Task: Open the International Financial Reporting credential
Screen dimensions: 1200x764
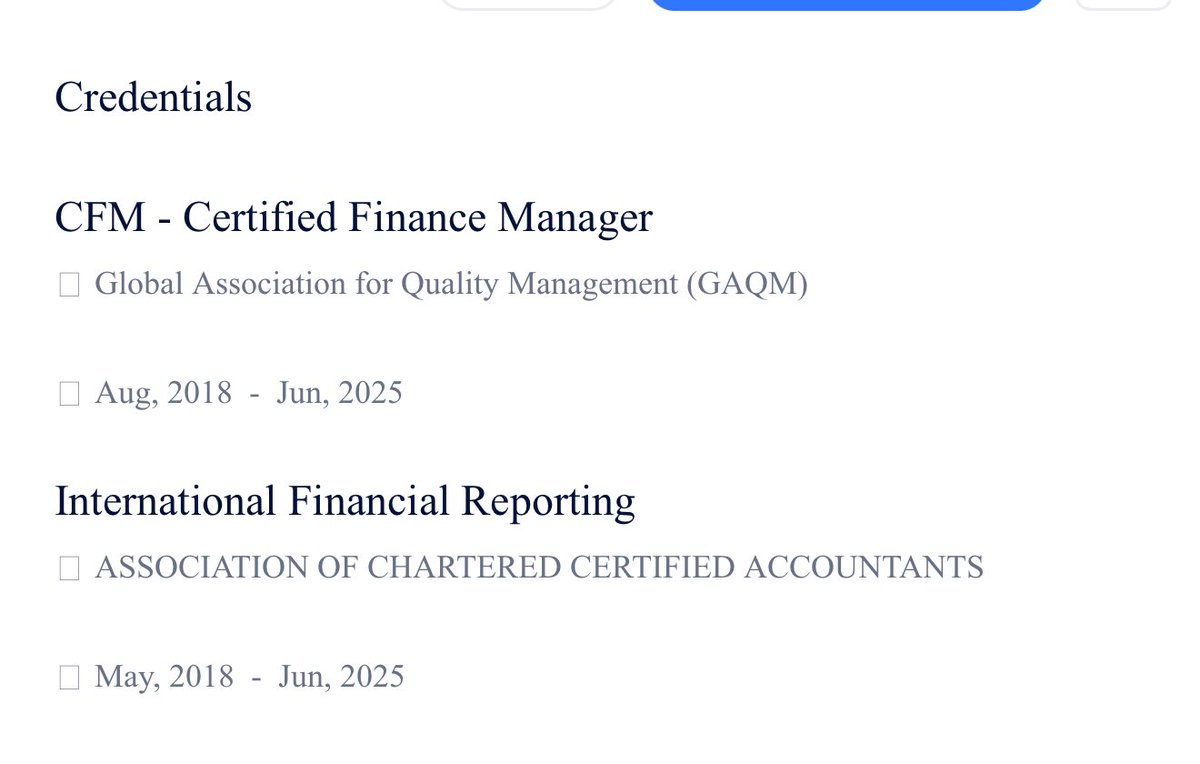Action: [345, 502]
